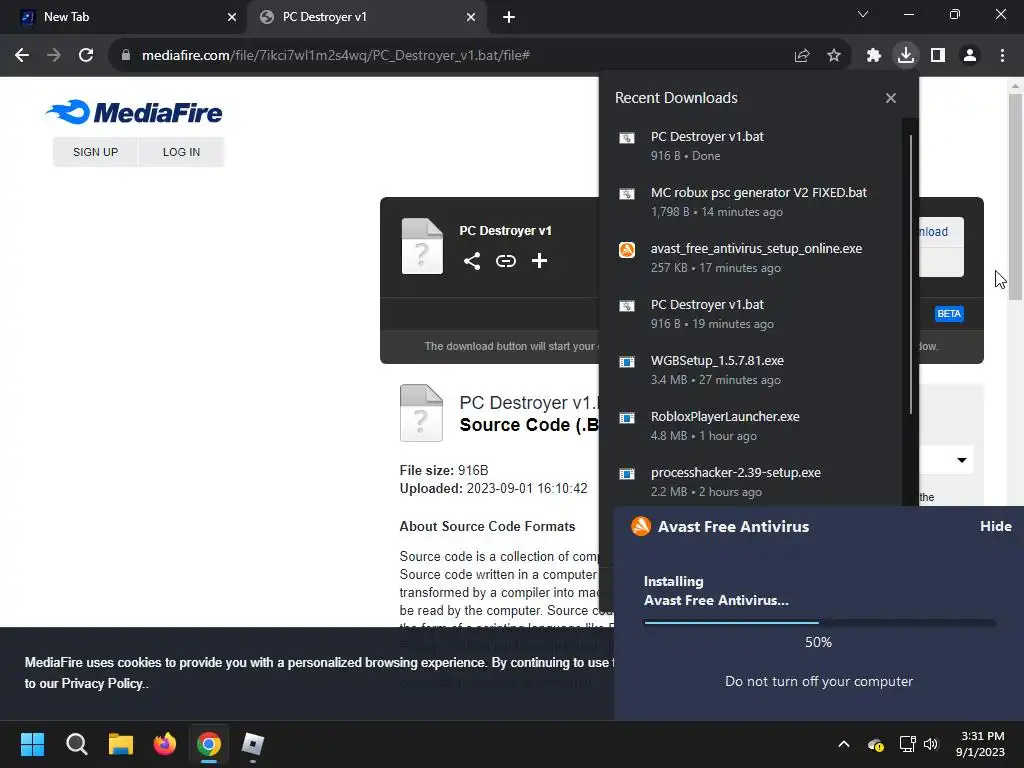The image size is (1024, 768).
Task: Click the RobloxPlayerLauncher.exe file icon
Action: (627, 418)
